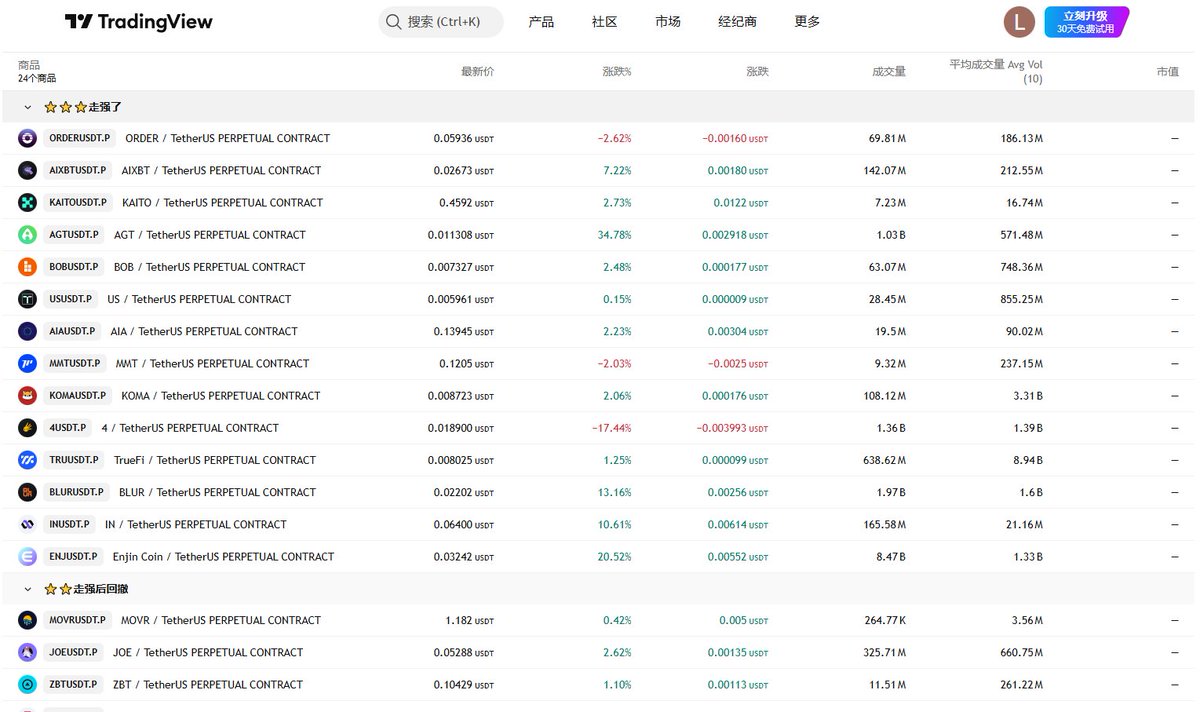Open the AIXBTUSDT.P symbol tag
Screen dimensions: 1200x712
(77, 170)
